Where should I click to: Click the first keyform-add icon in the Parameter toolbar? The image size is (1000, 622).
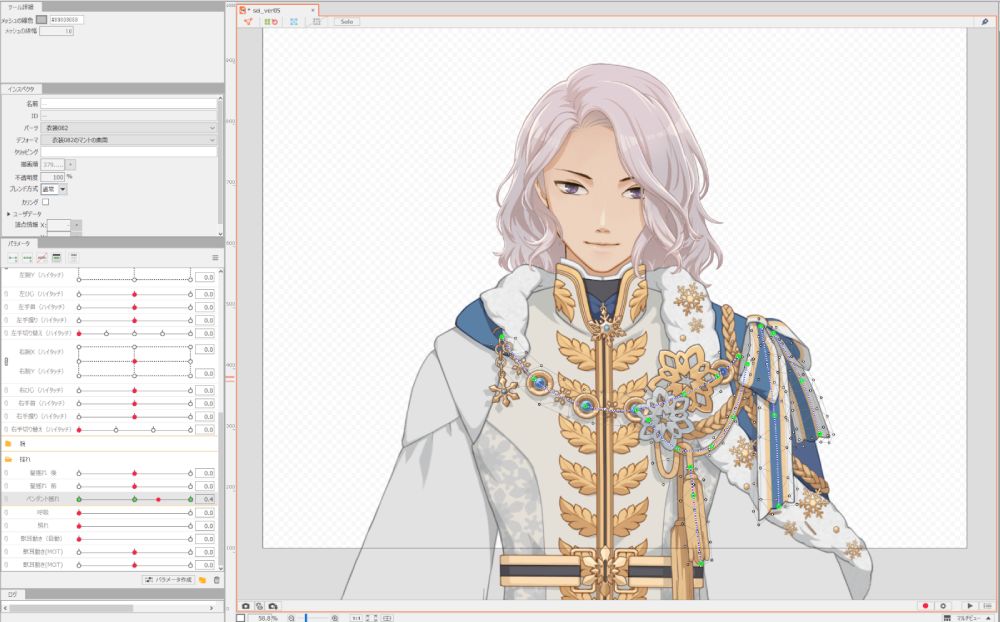tap(13, 258)
